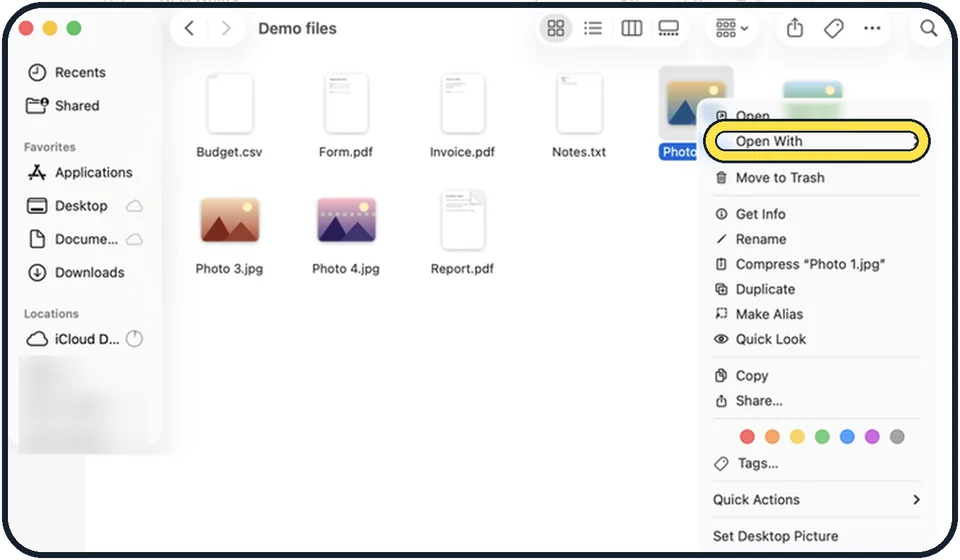Screen dimensions: 960x560
Task: Go forward with the right chevron
Action: [226, 28]
